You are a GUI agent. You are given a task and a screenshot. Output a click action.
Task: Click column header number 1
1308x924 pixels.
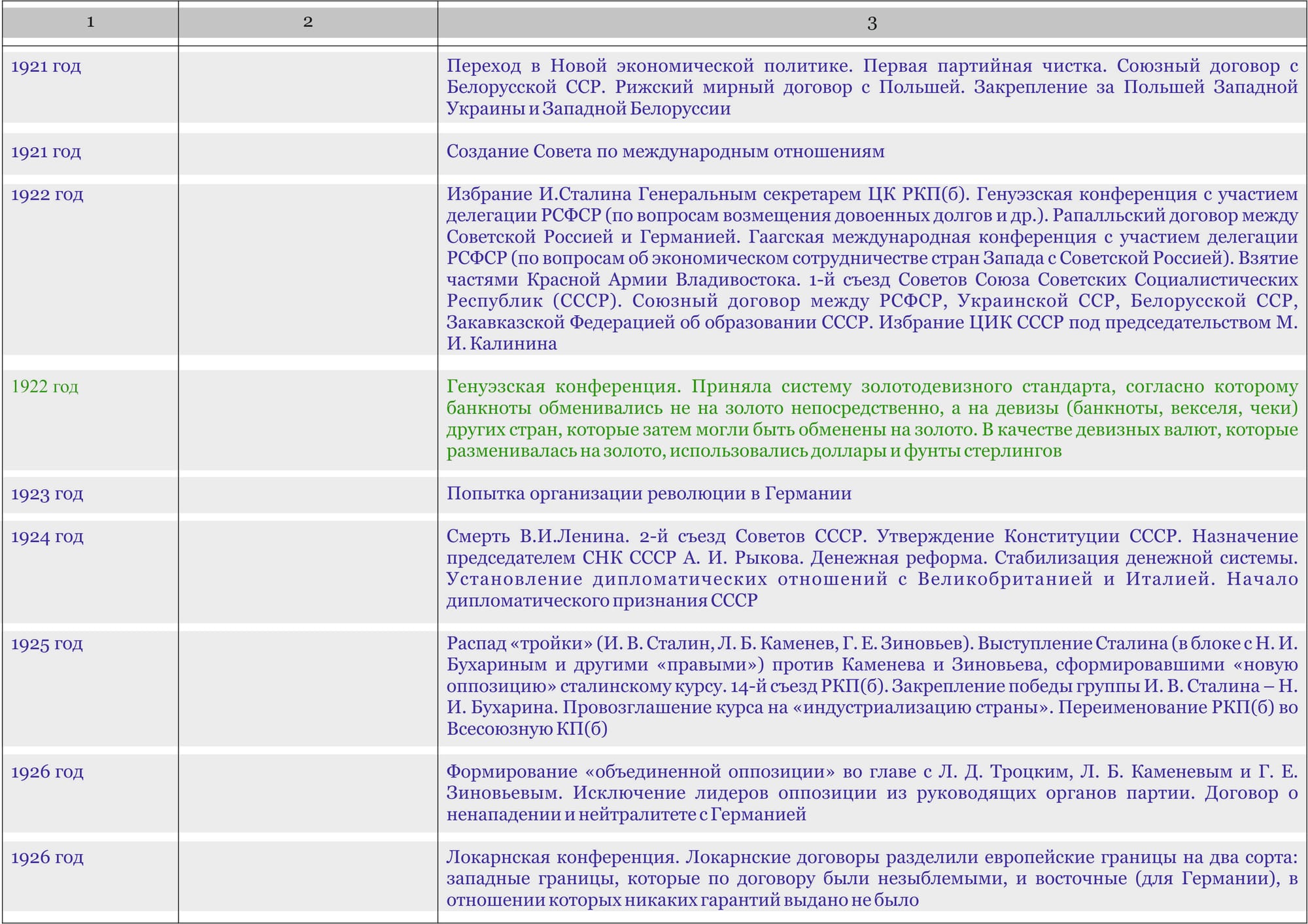90,22
